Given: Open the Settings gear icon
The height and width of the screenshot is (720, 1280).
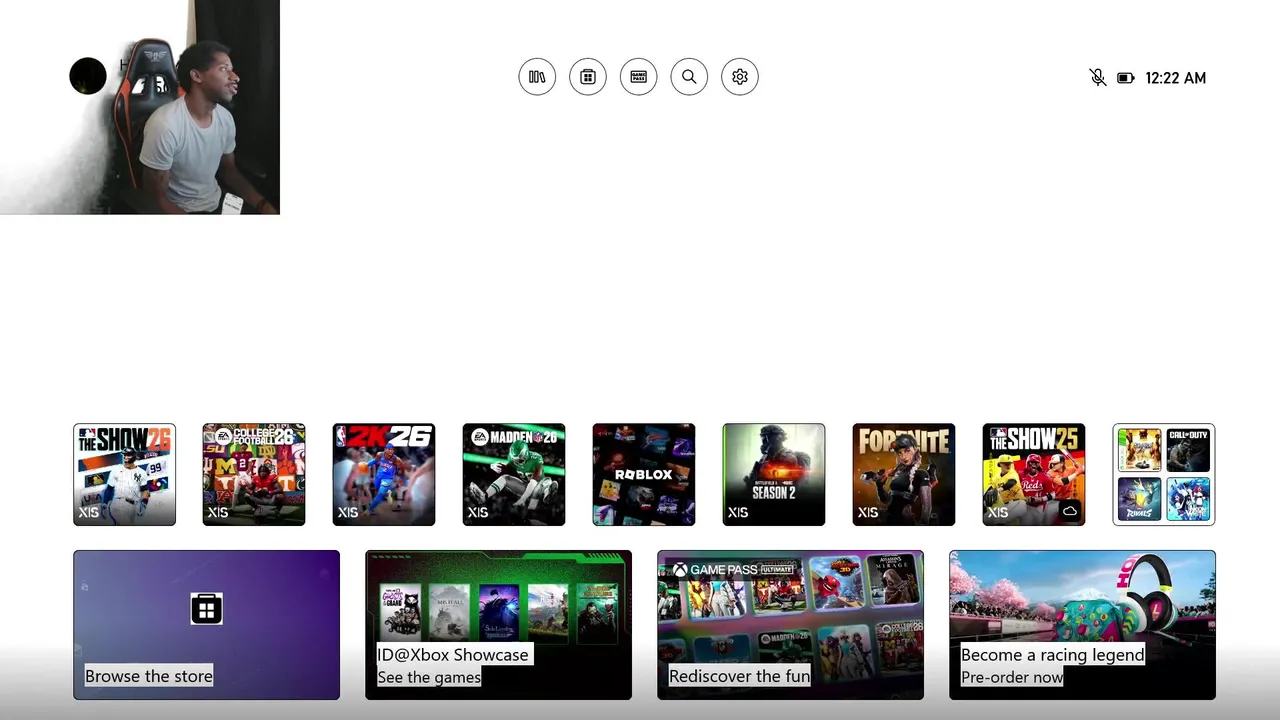Looking at the screenshot, I should point(740,77).
